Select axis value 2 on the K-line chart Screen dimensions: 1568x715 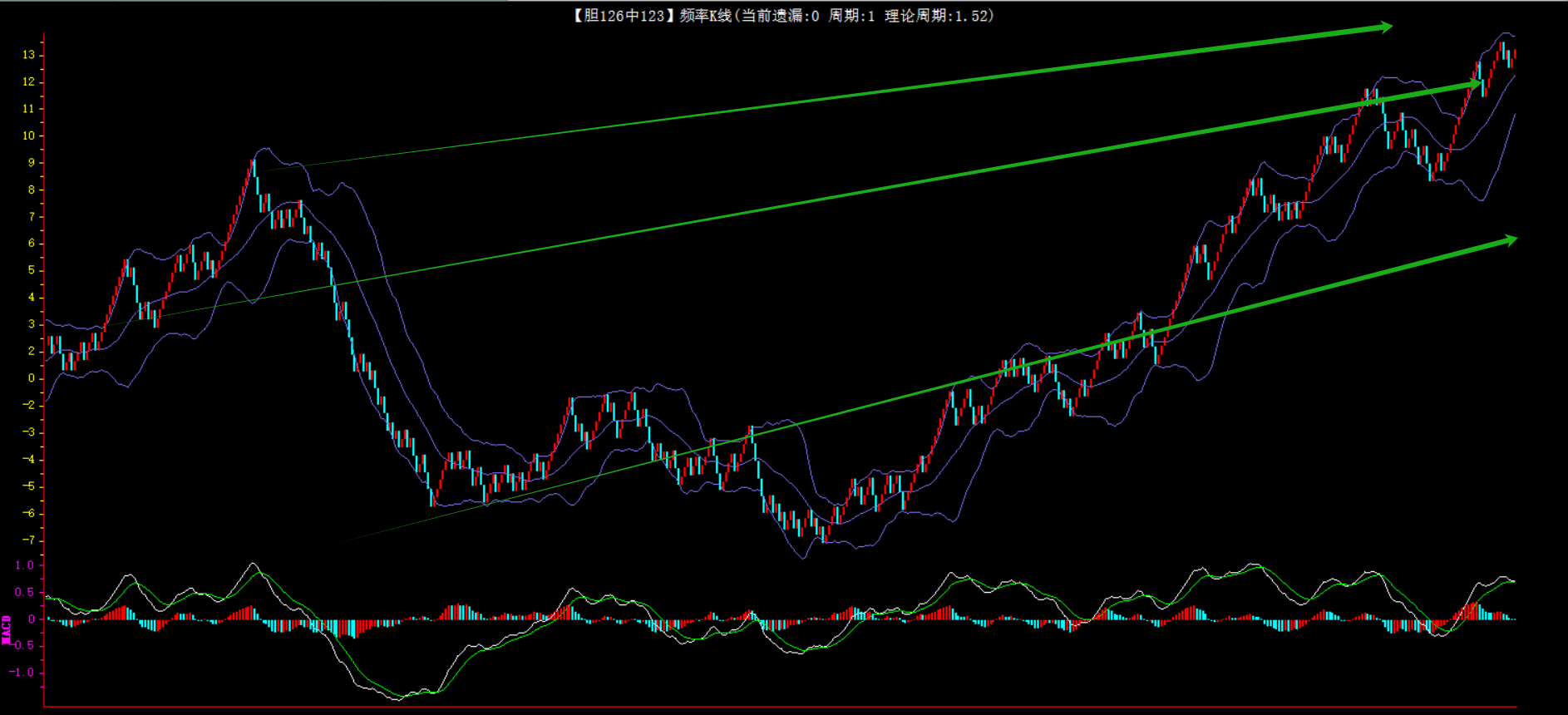pyautogui.click(x=32, y=351)
